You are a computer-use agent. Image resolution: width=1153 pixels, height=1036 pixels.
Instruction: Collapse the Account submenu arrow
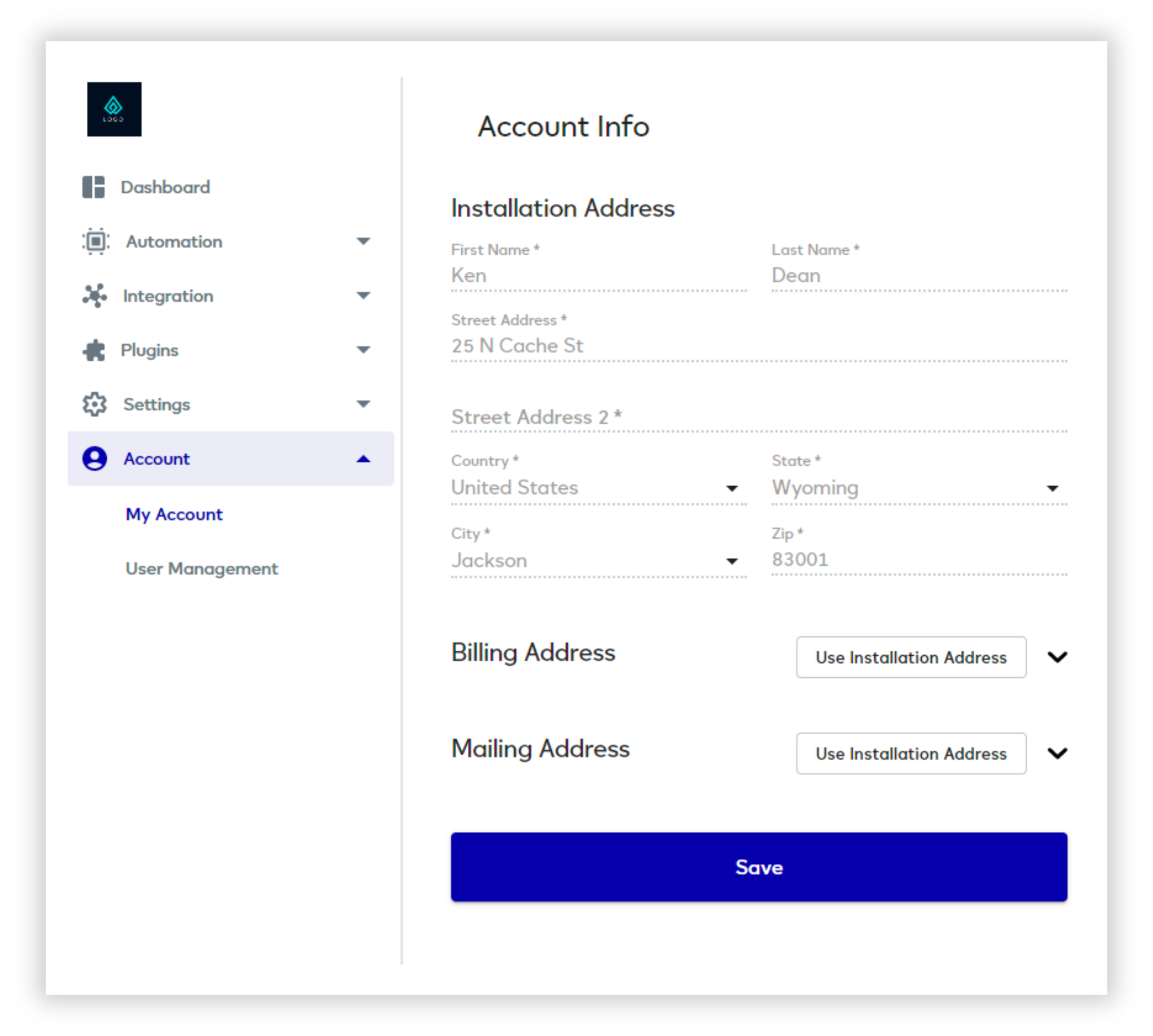[x=363, y=459]
